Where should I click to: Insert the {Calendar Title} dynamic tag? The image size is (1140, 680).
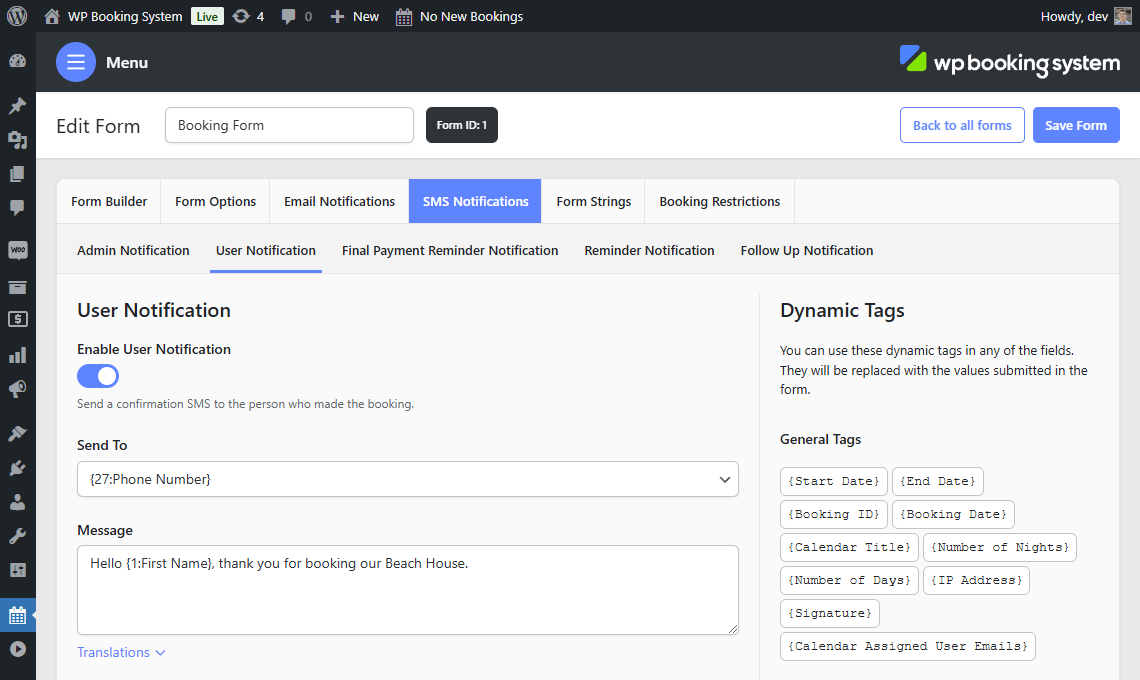tap(849, 547)
